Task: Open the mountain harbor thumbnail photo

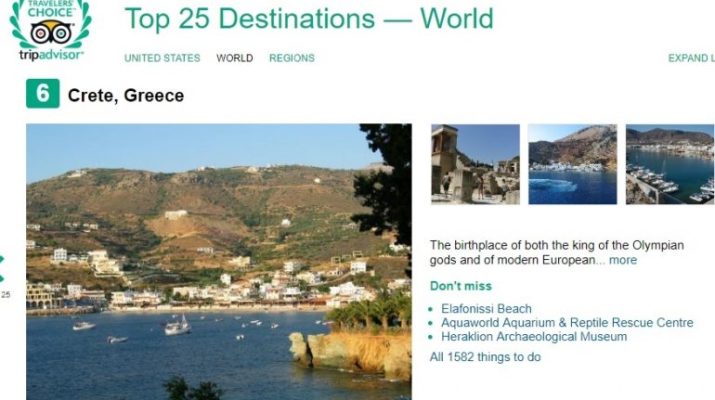Action: [x=572, y=164]
